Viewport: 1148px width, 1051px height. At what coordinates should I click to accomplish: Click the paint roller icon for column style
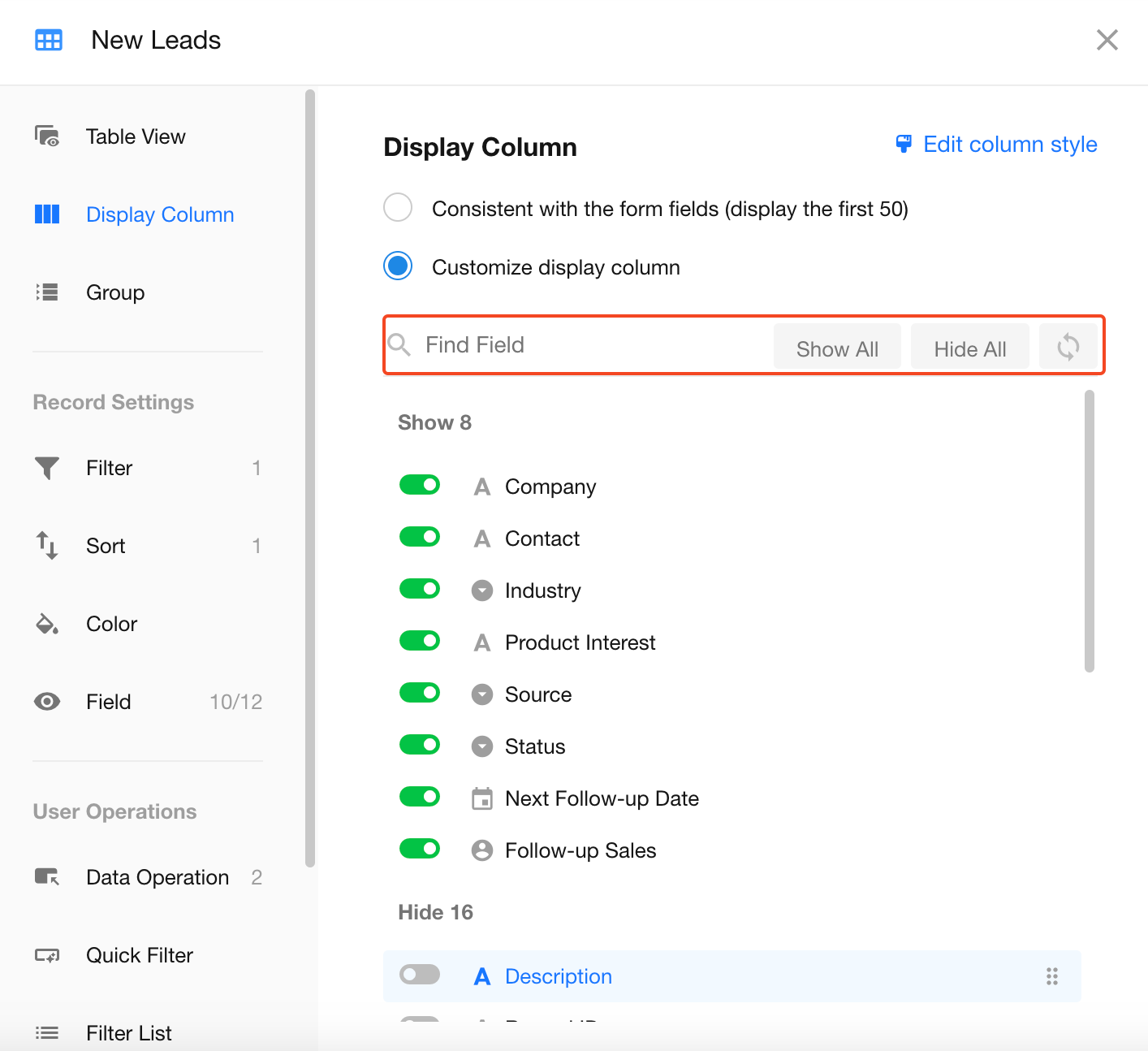[x=903, y=145]
